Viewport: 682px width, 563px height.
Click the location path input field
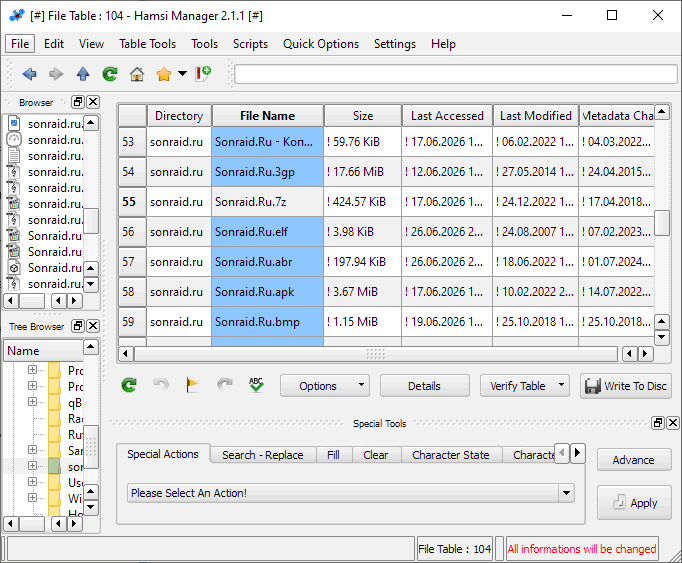tap(456, 74)
